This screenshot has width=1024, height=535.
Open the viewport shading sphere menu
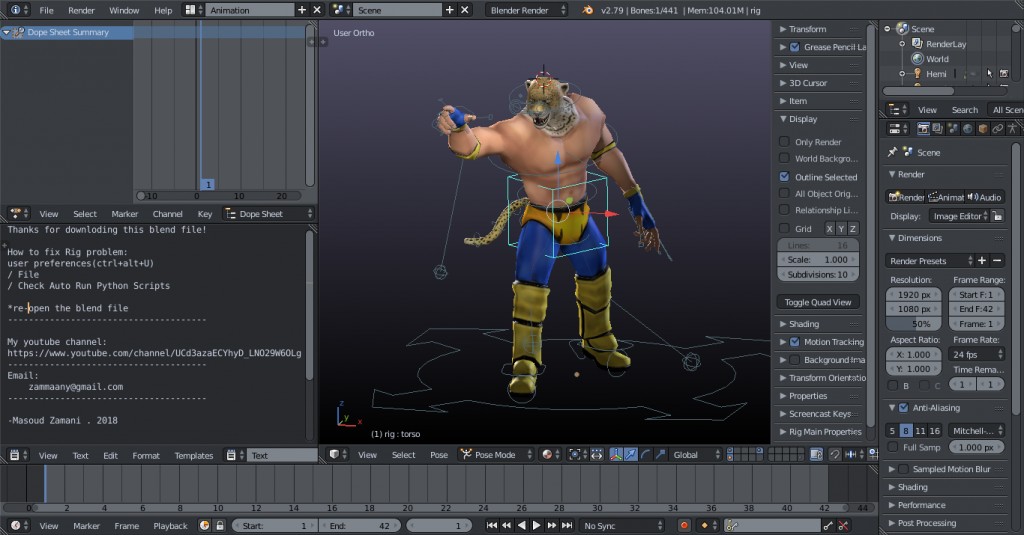tap(551, 455)
